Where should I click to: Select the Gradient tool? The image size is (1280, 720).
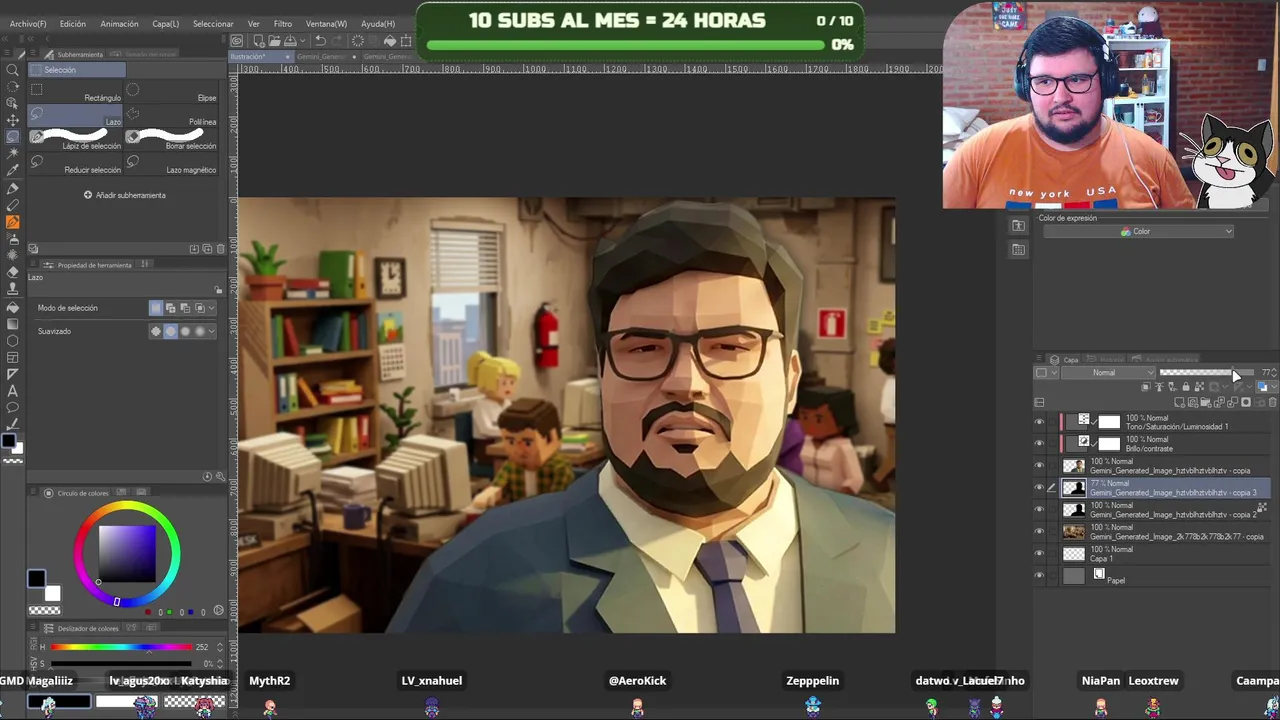tap(12, 324)
